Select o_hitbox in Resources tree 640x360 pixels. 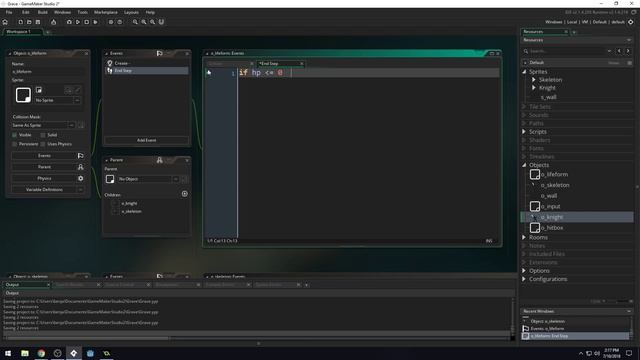point(552,228)
